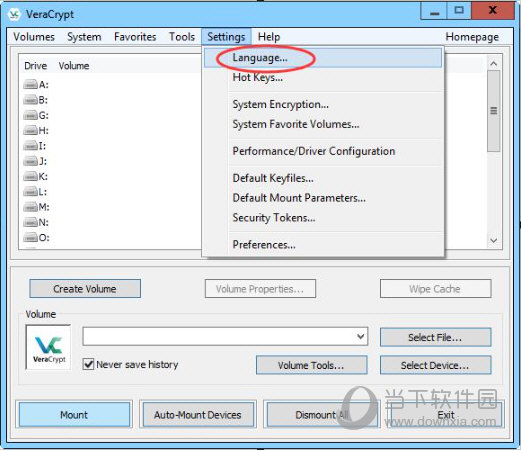Select the I: drive icon
Viewport: 521px width, 451px height.
pos(30,146)
